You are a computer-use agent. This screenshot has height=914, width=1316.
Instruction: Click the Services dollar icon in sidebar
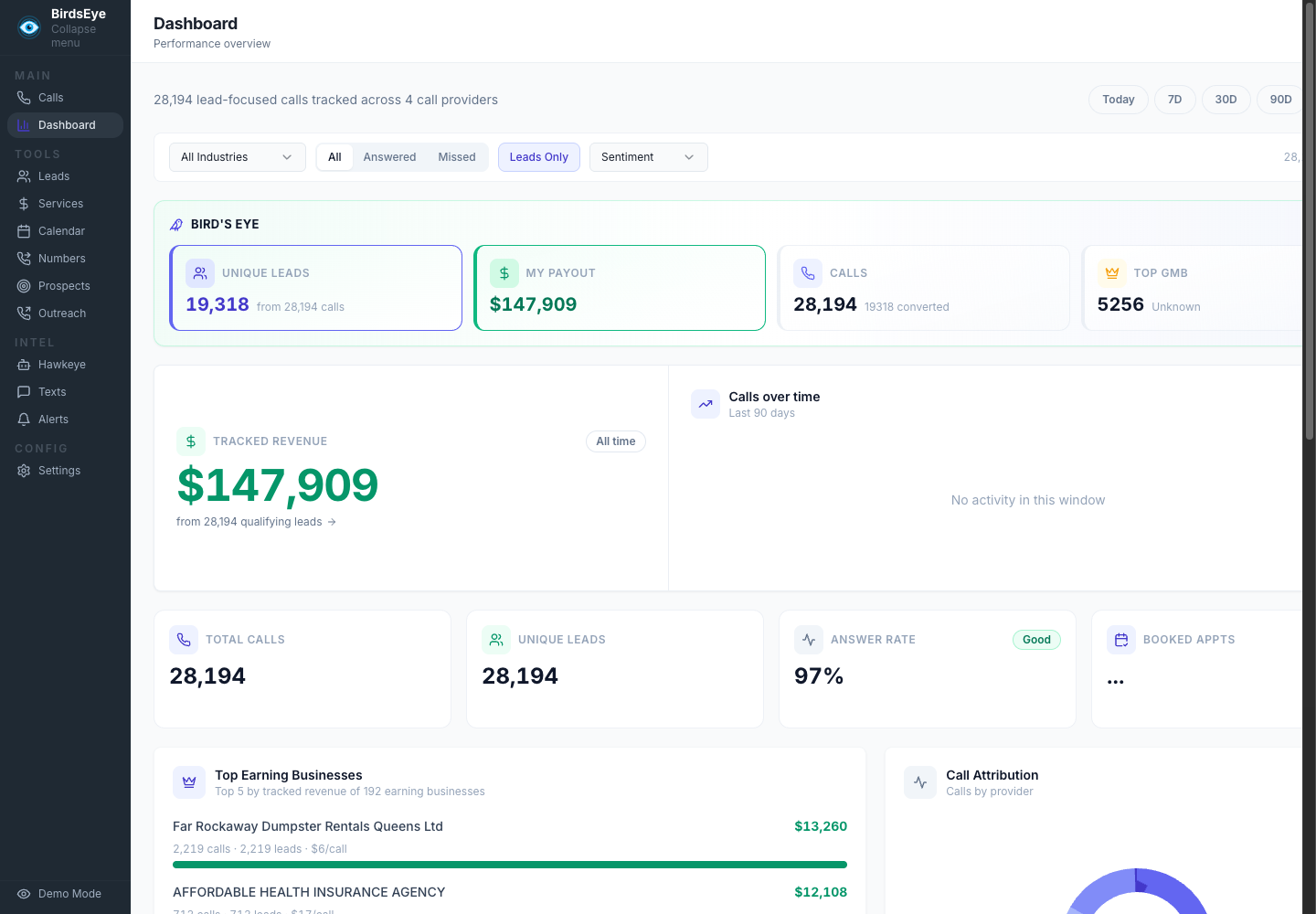tap(24, 204)
